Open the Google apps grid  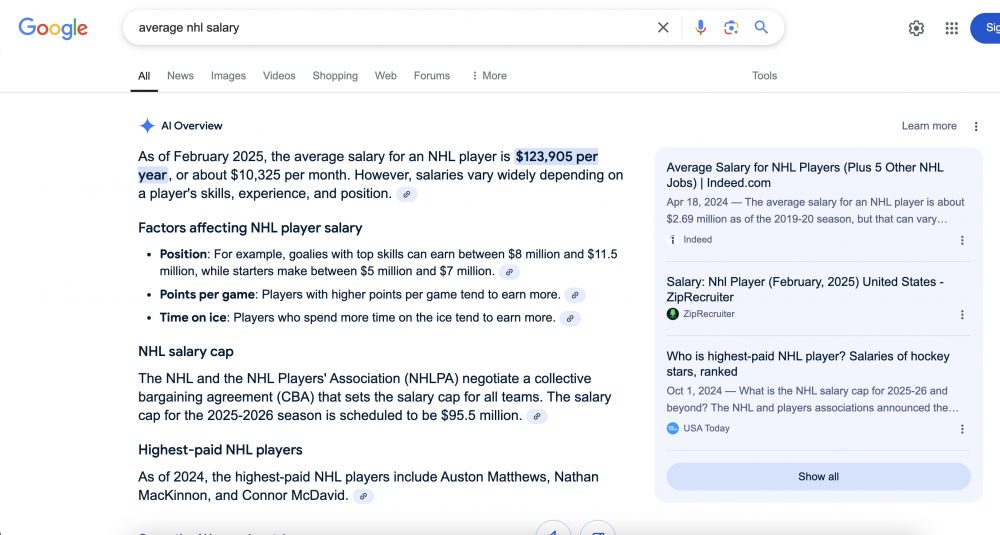point(951,28)
